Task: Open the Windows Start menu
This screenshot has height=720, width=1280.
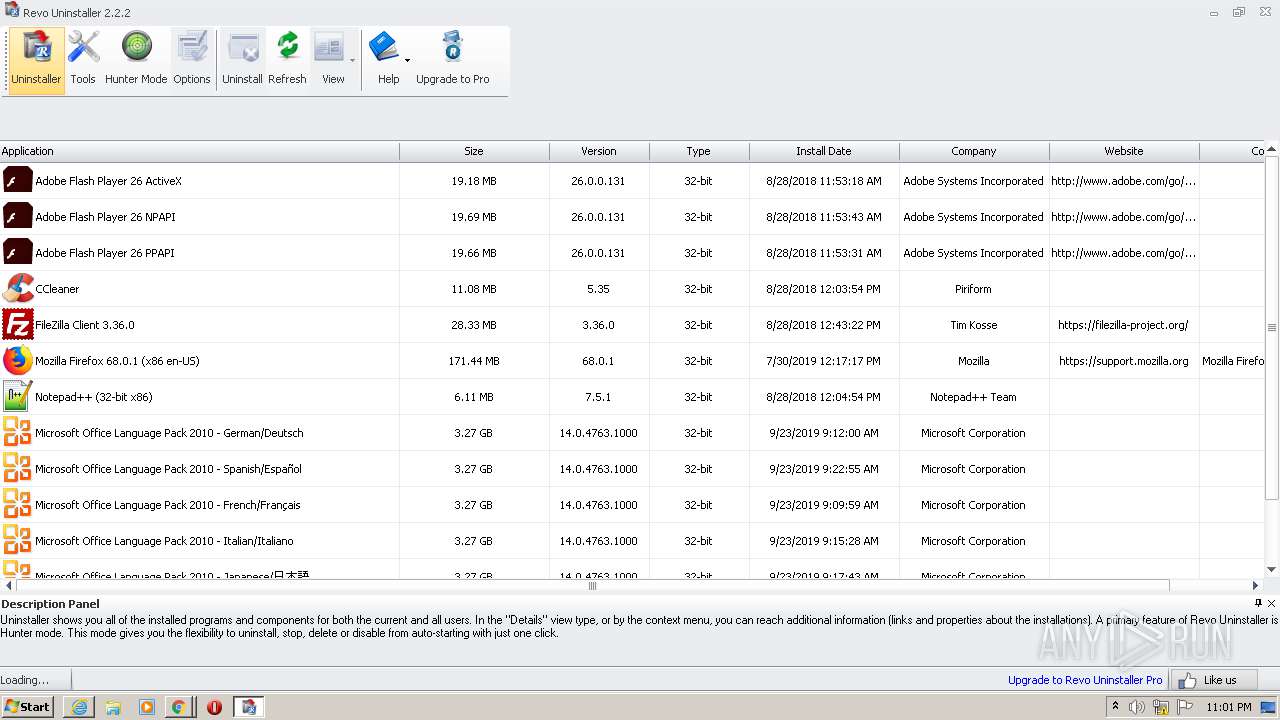Action: coord(28,707)
